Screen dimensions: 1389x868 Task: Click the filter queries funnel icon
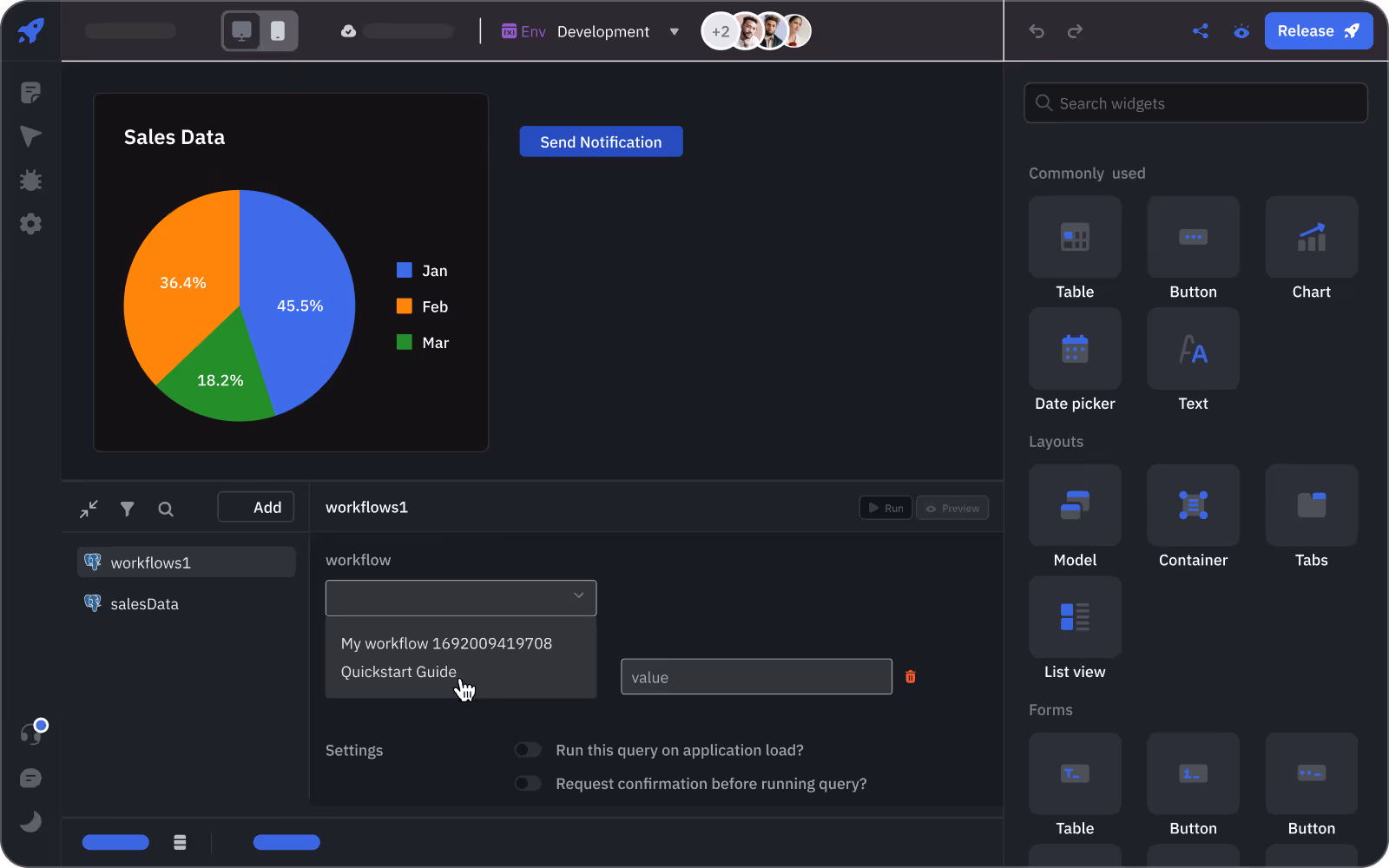(128, 509)
